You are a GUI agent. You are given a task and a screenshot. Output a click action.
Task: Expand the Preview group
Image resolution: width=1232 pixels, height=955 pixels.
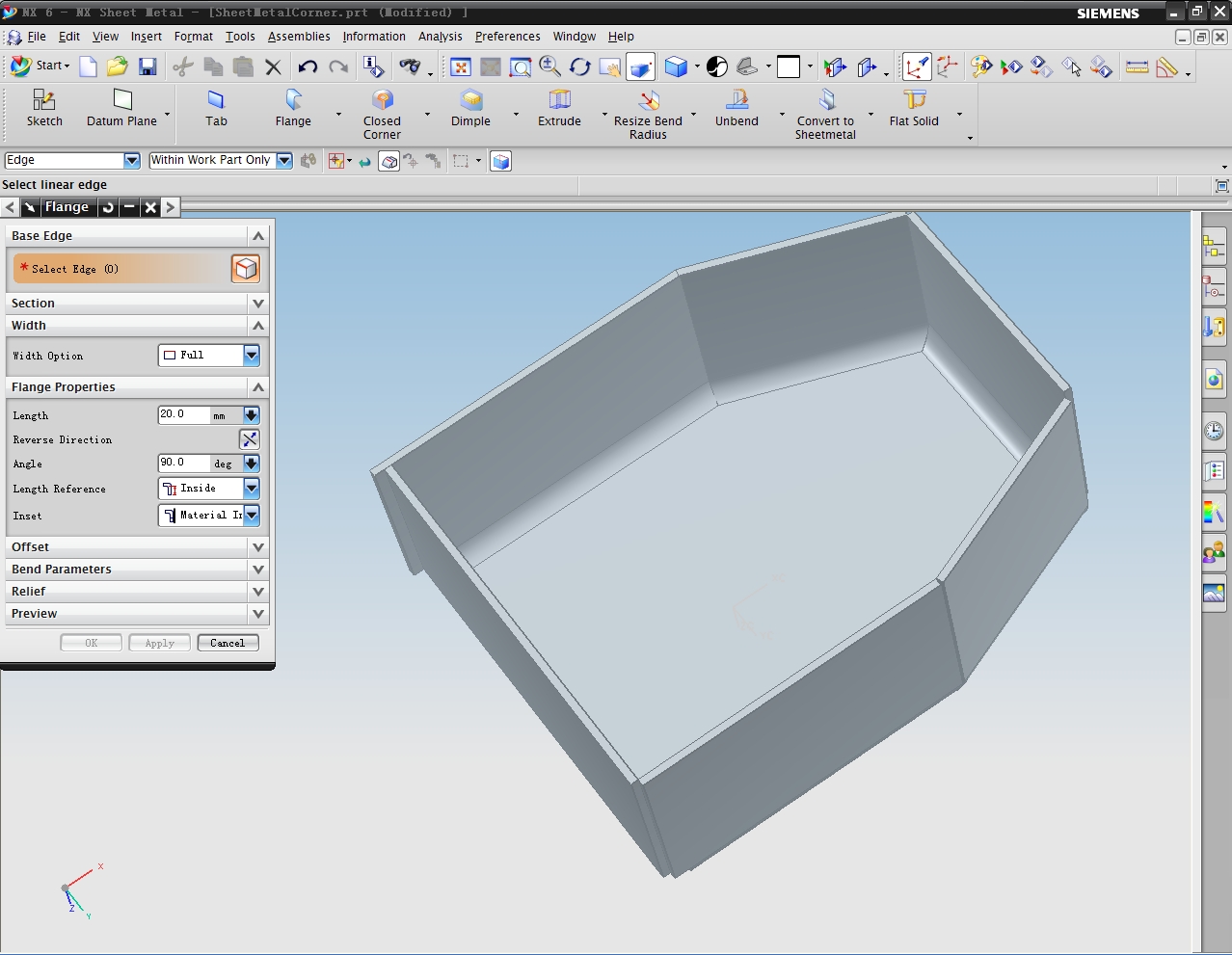tap(258, 614)
